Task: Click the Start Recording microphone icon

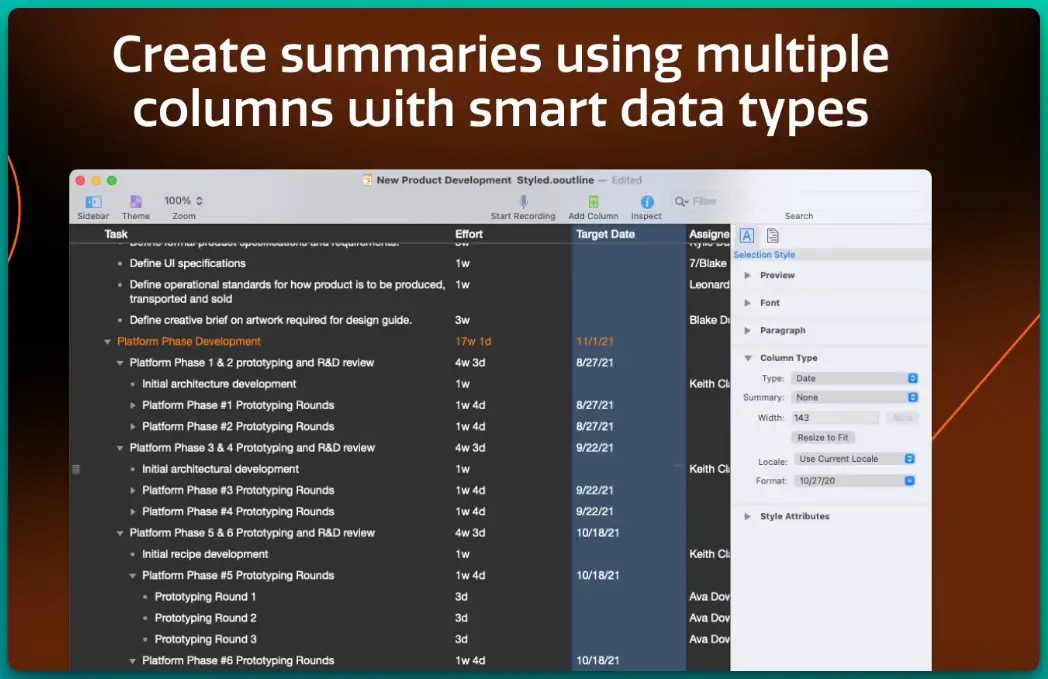Action: point(522,202)
